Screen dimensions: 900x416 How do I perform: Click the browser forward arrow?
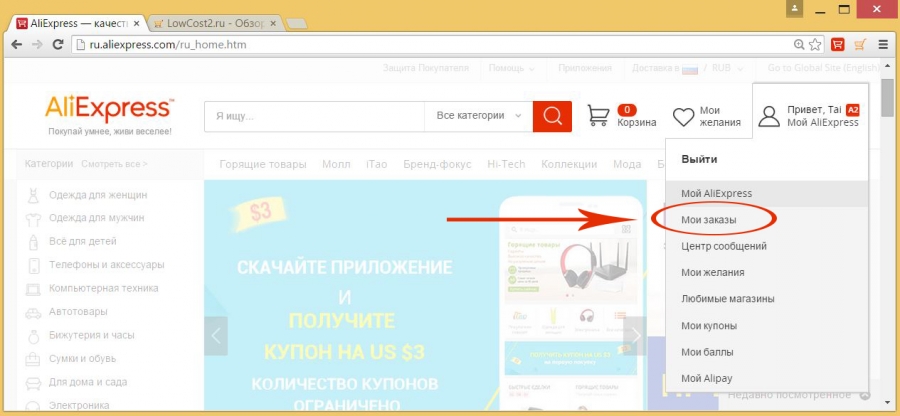[37, 44]
